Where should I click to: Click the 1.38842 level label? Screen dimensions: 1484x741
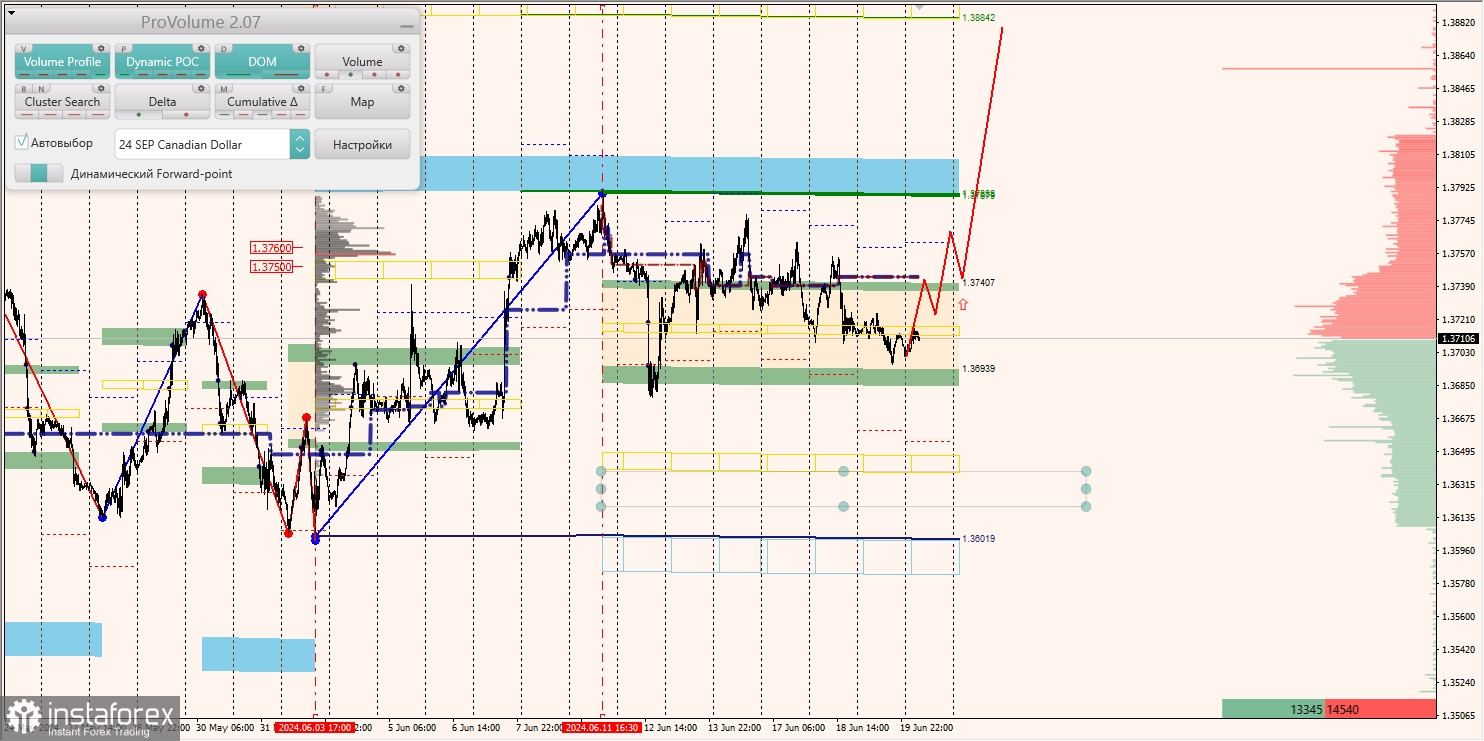pos(978,18)
